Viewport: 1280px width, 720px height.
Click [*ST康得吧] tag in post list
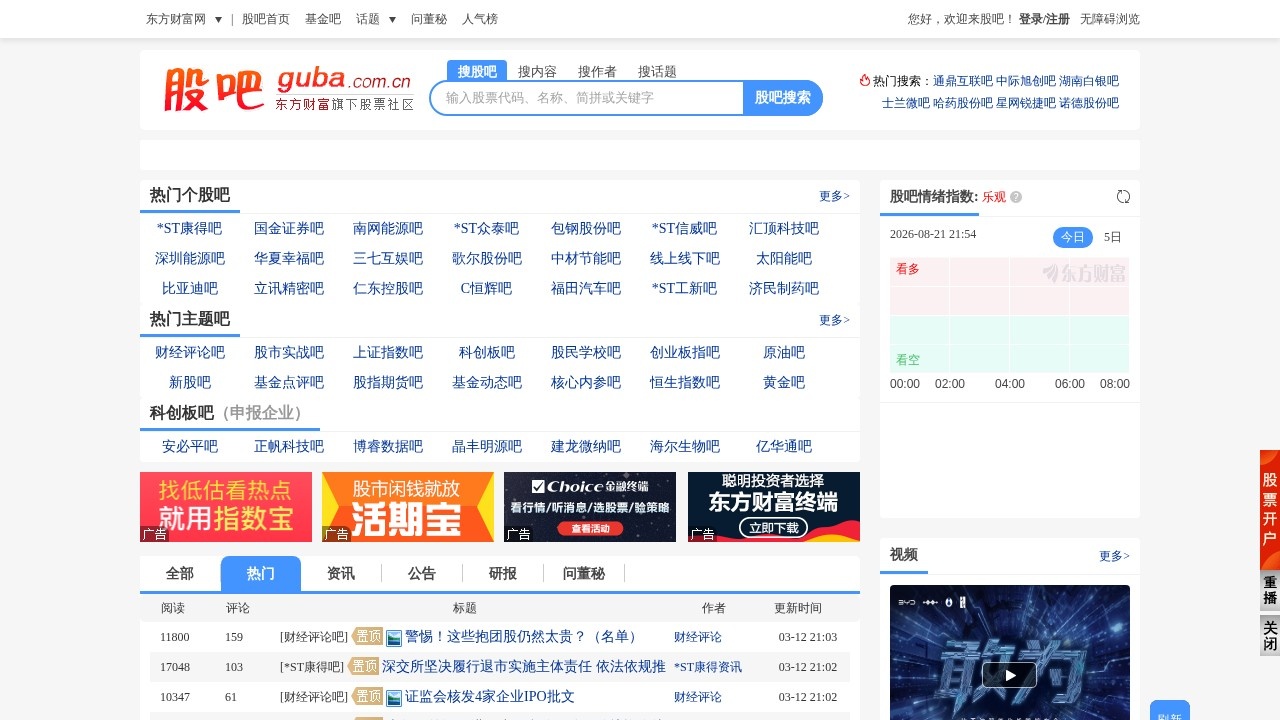pos(312,667)
